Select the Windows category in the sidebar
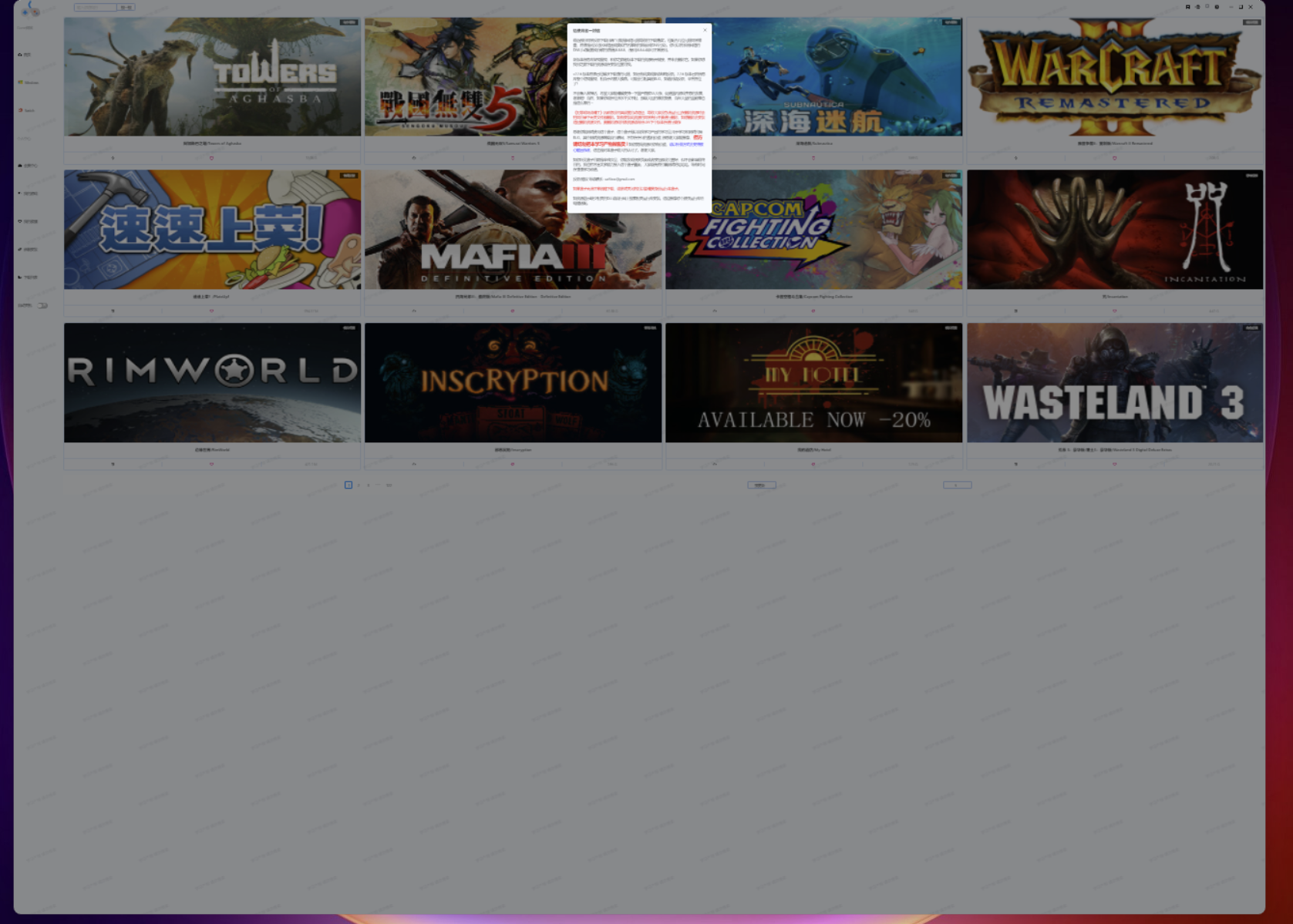The width and height of the screenshot is (1293, 924). 29,82
